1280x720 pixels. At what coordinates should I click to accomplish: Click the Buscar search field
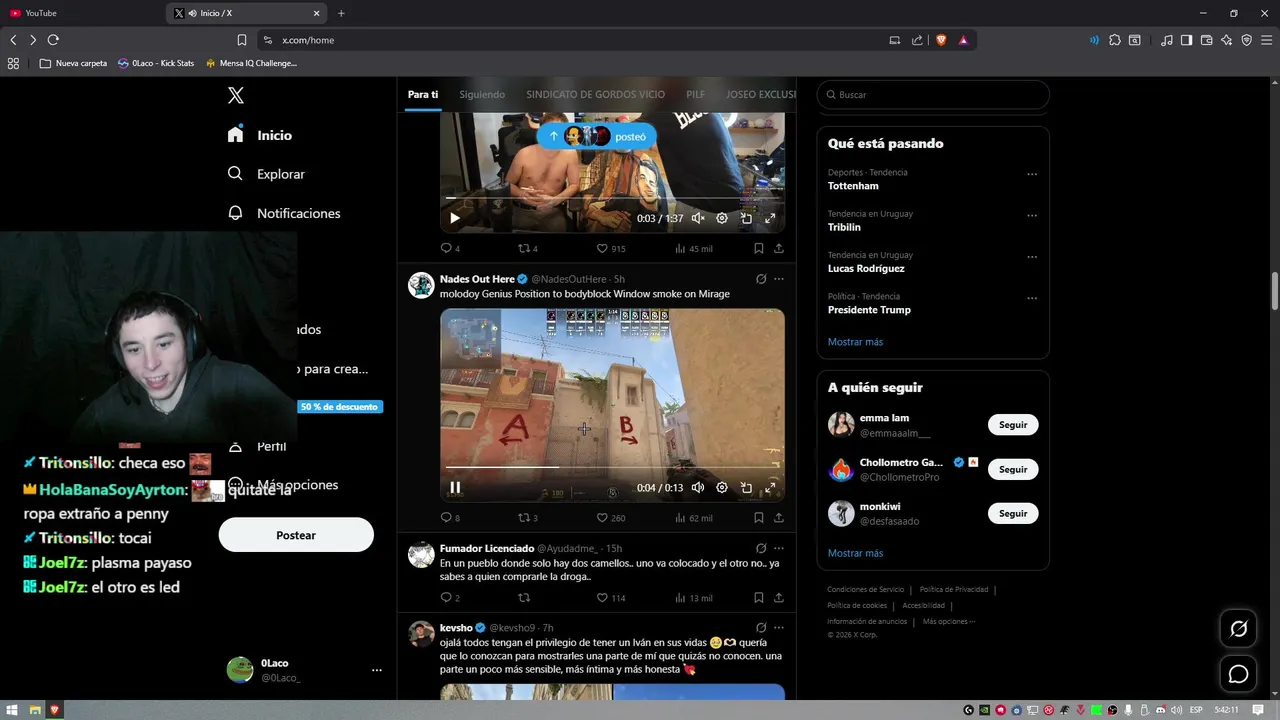point(933,95)
